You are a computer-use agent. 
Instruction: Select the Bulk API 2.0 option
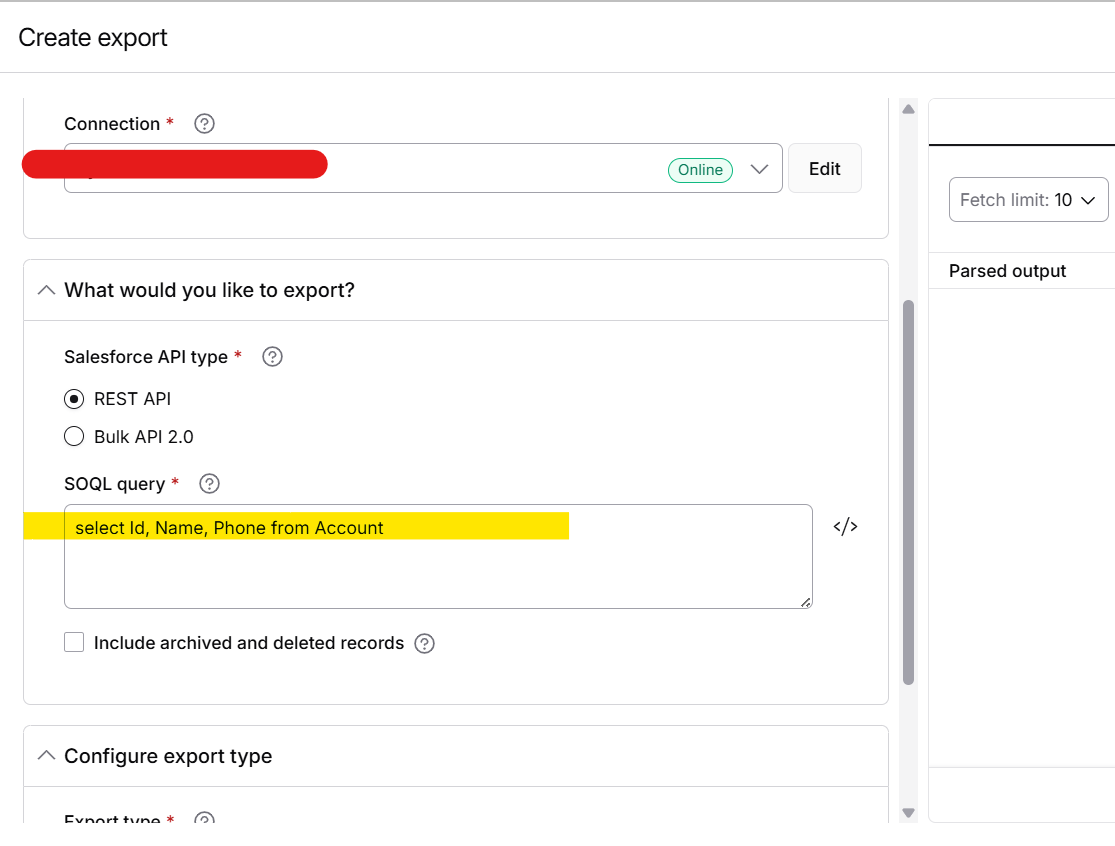point(73,436)
